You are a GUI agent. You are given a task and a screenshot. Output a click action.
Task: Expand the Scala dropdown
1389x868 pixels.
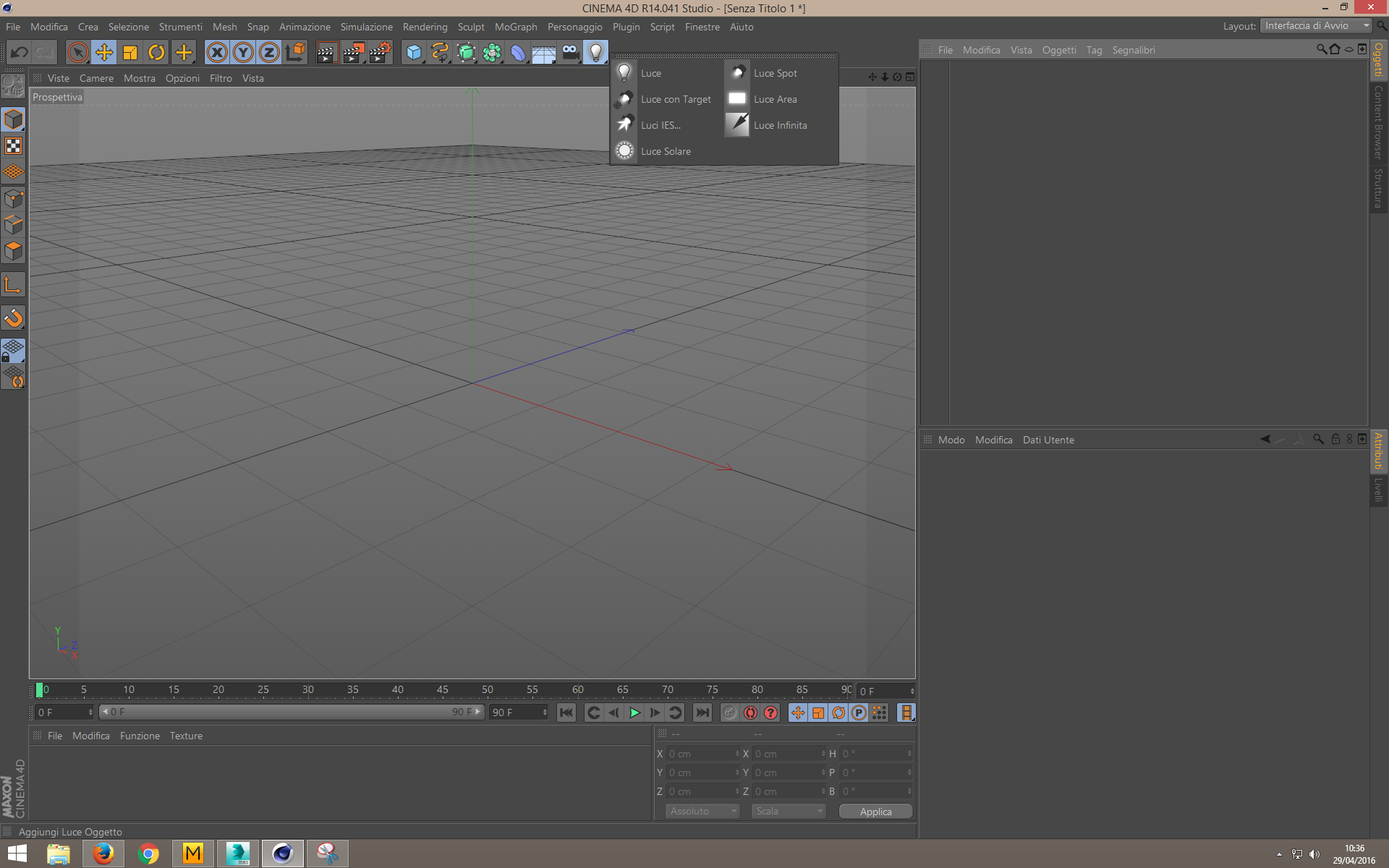788,811
